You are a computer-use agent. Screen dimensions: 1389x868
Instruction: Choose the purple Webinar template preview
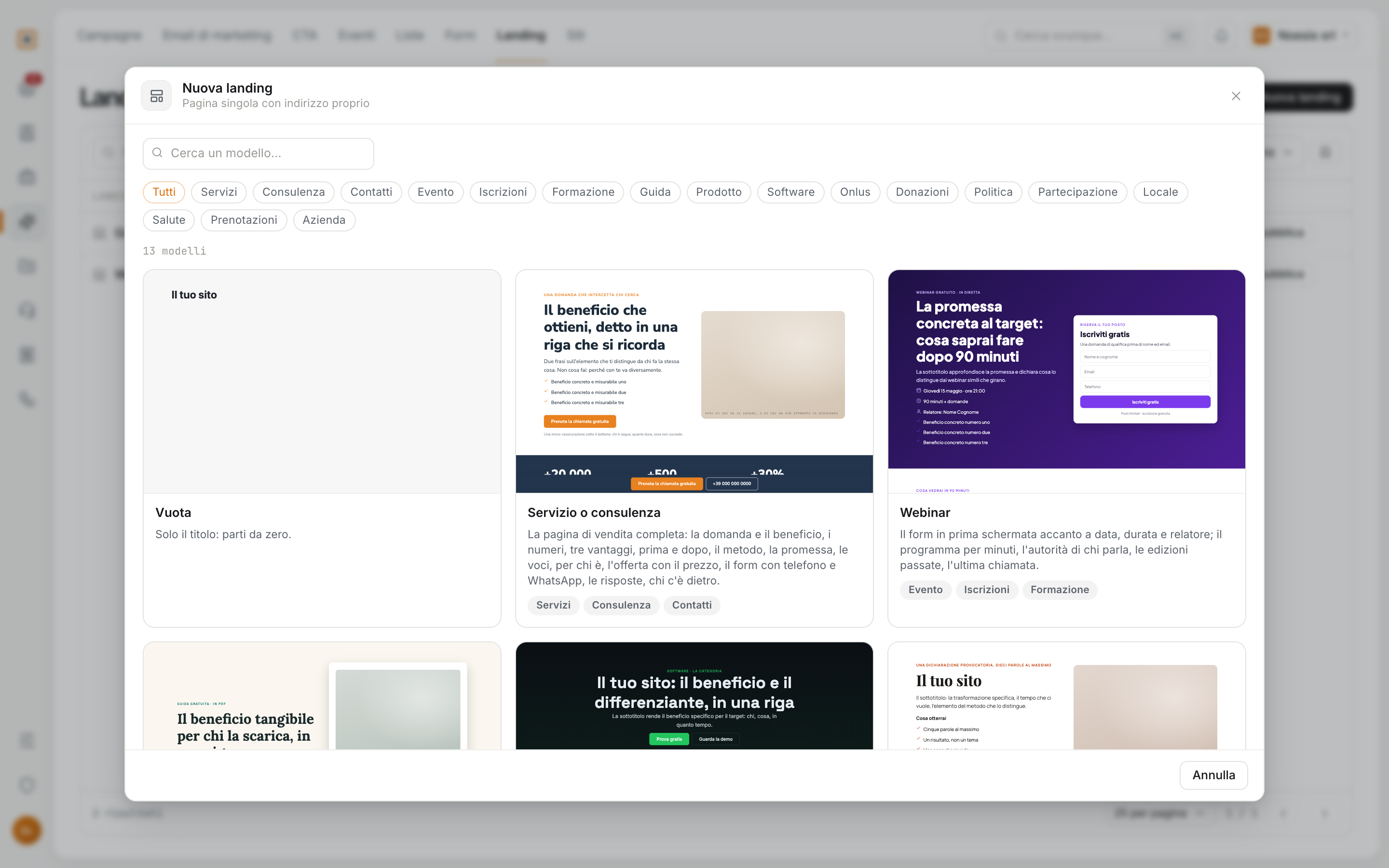click(x=1066, y=382)
